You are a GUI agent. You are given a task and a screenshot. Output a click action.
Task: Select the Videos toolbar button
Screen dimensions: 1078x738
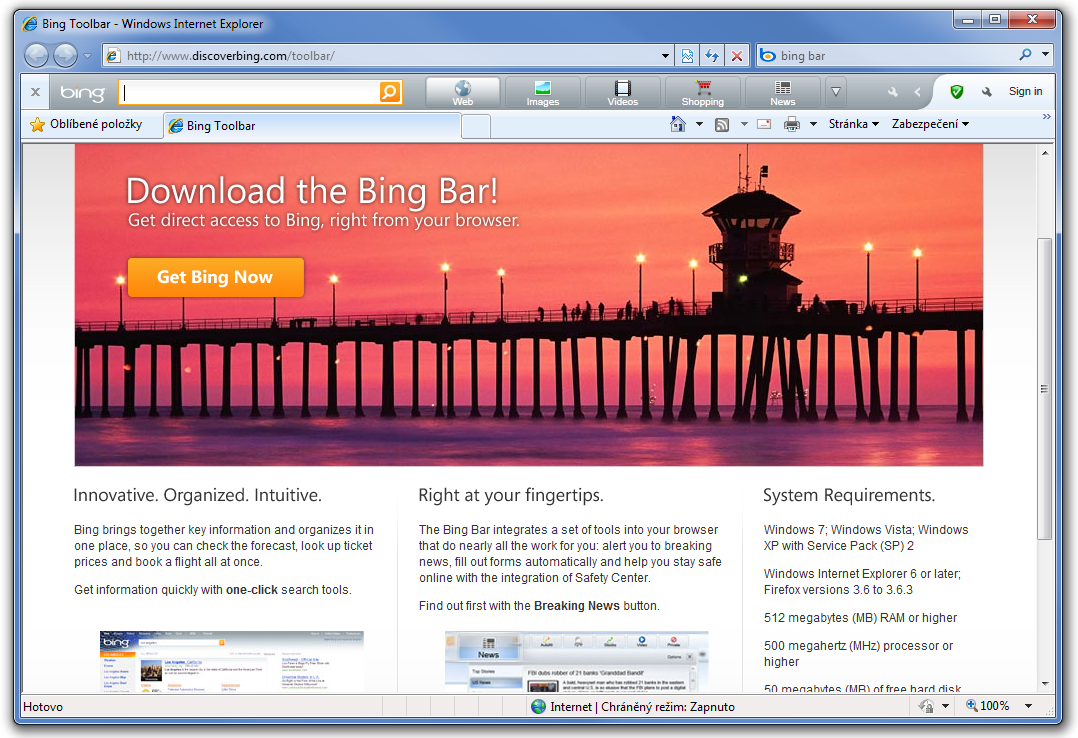[623, 92]
